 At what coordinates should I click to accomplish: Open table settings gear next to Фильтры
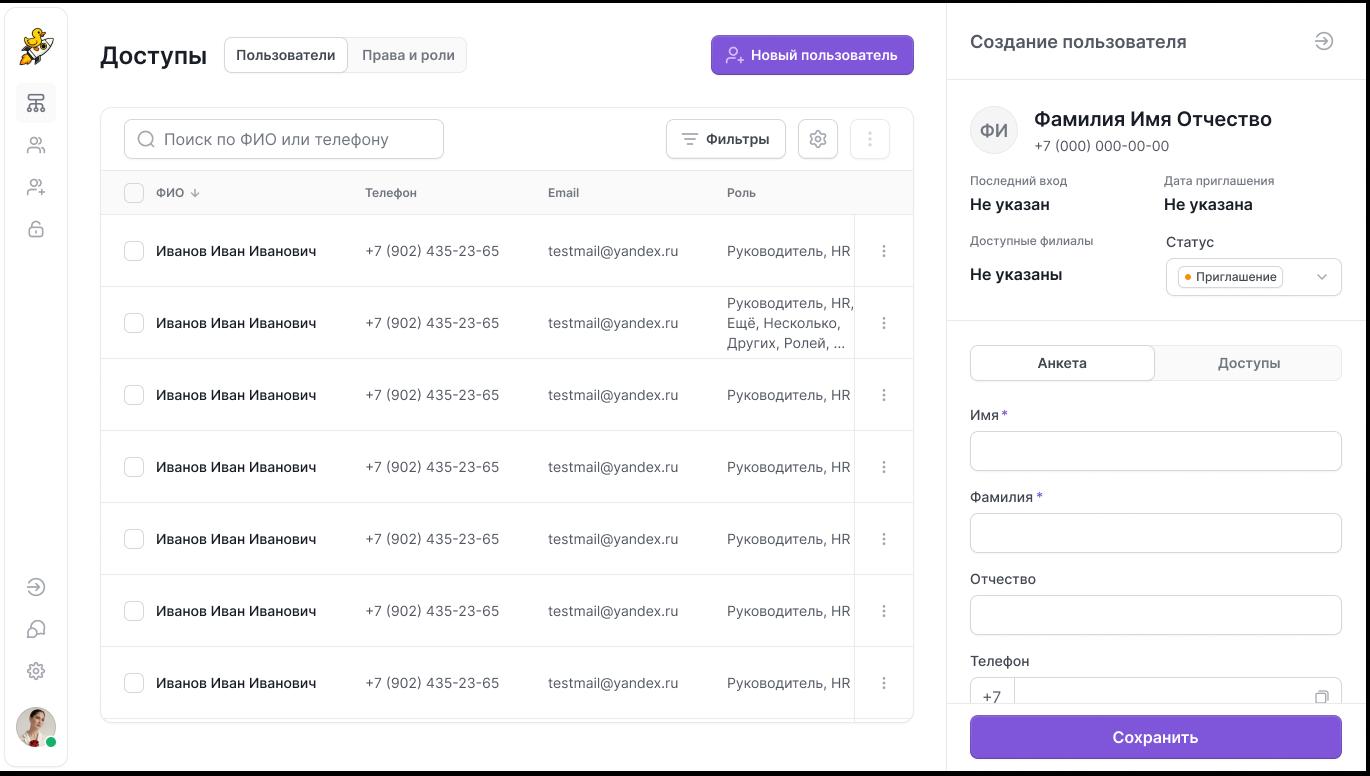click(x=818, y=139)
